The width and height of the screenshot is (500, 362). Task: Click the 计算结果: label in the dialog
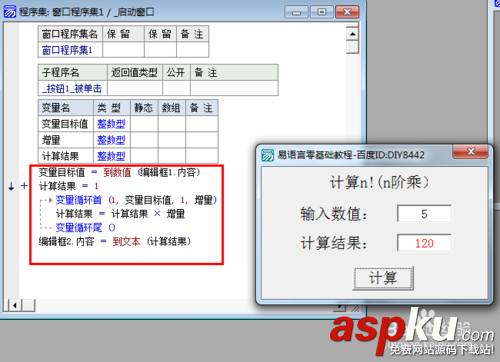[334, 243]
